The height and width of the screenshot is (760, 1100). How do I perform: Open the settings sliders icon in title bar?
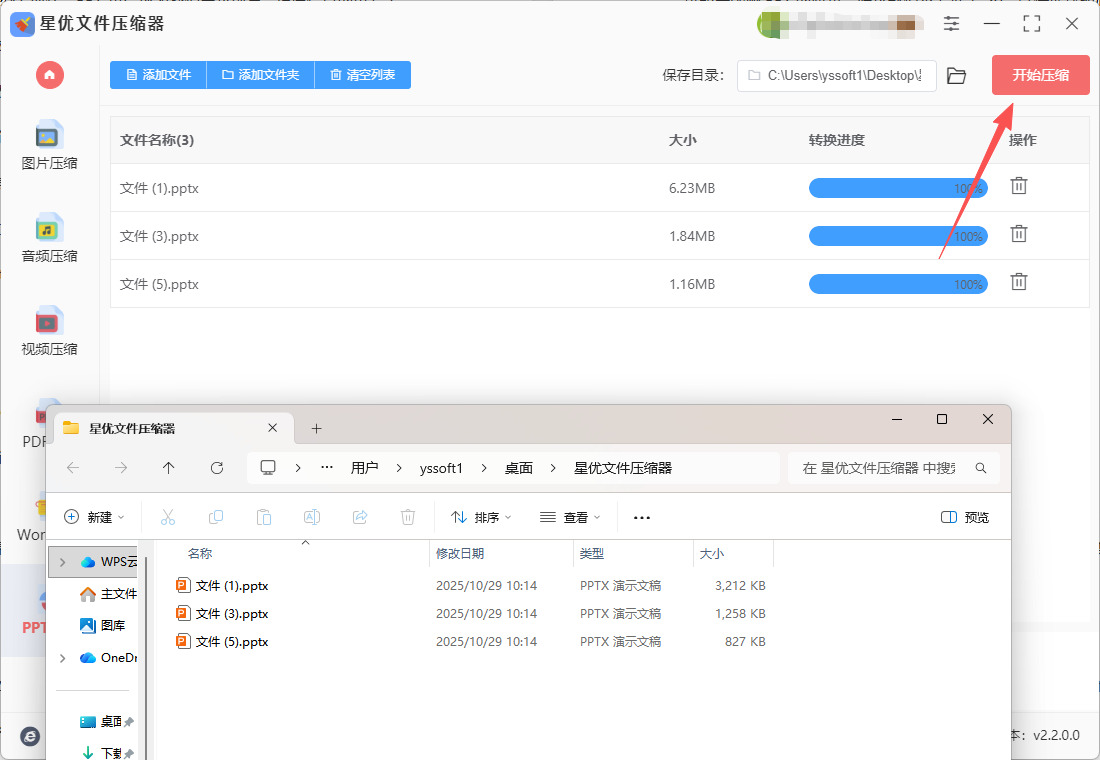pos(951,24)
